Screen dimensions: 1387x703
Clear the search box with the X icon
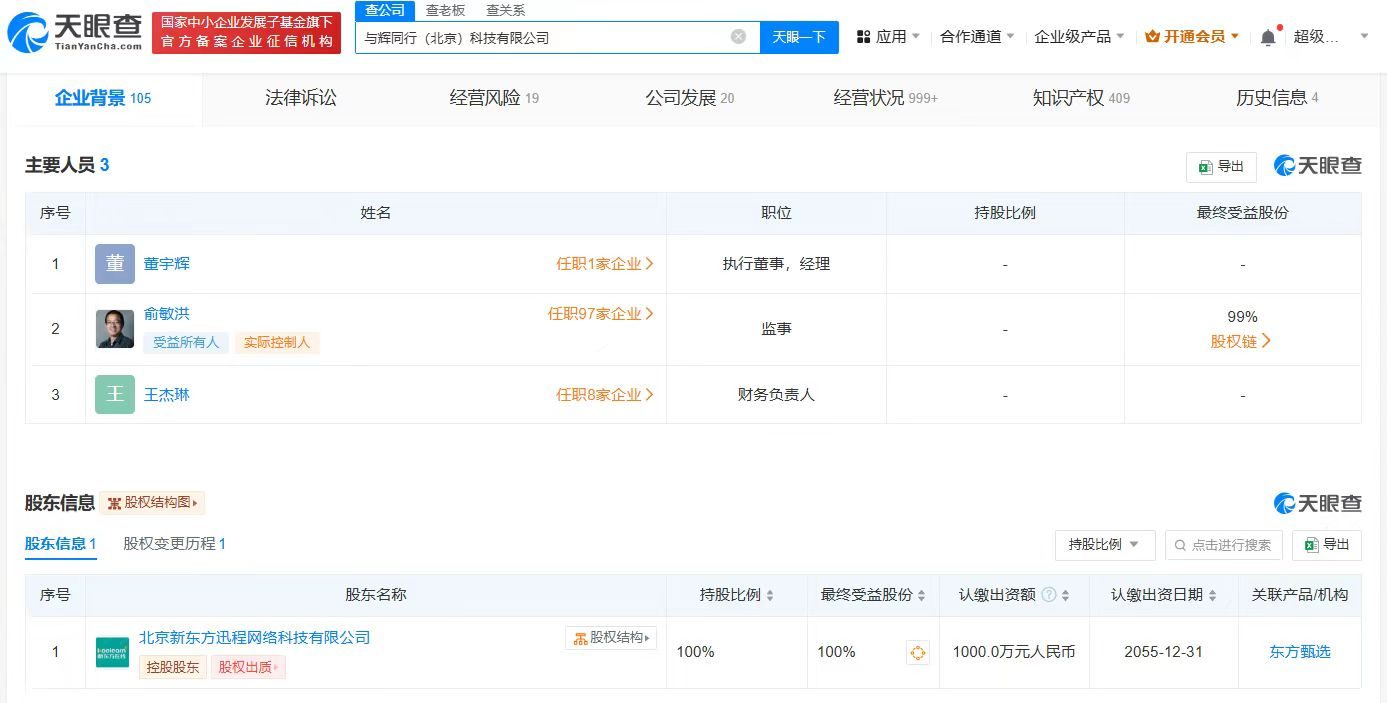[737, 36]
